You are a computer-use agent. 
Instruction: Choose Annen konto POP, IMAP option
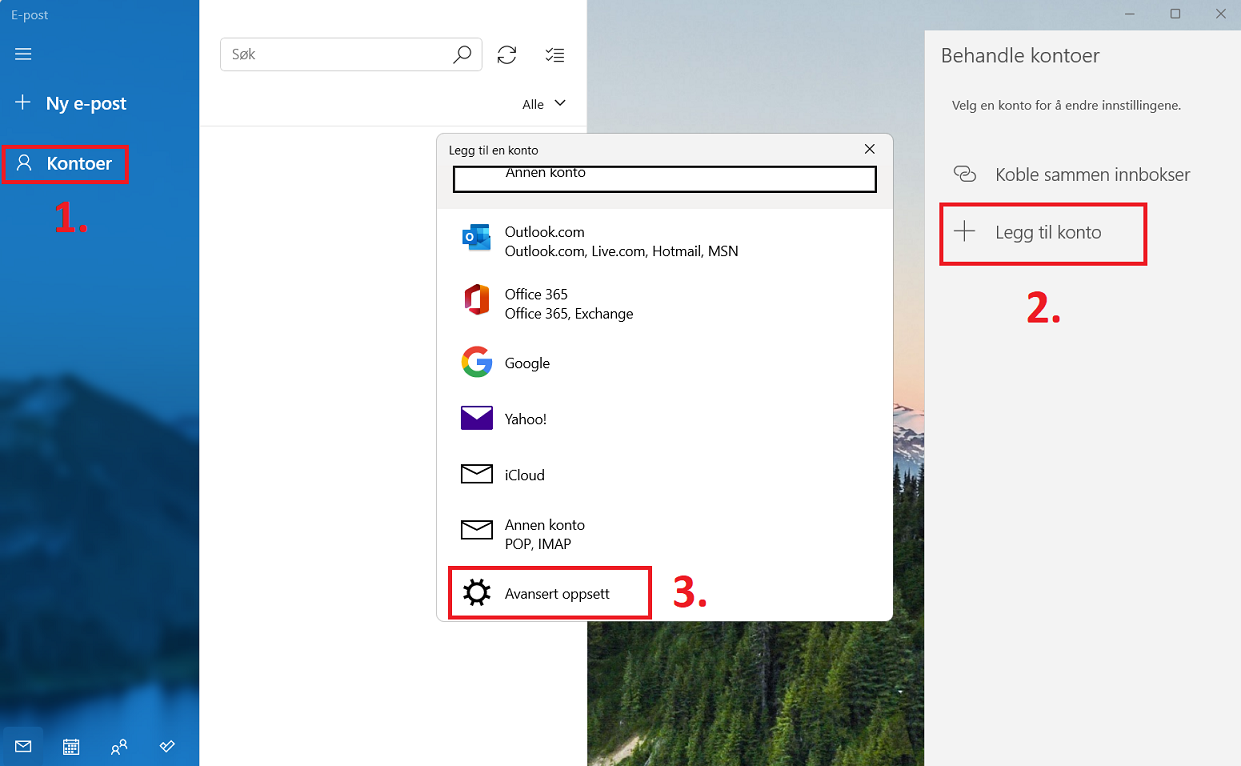point(664,534)
